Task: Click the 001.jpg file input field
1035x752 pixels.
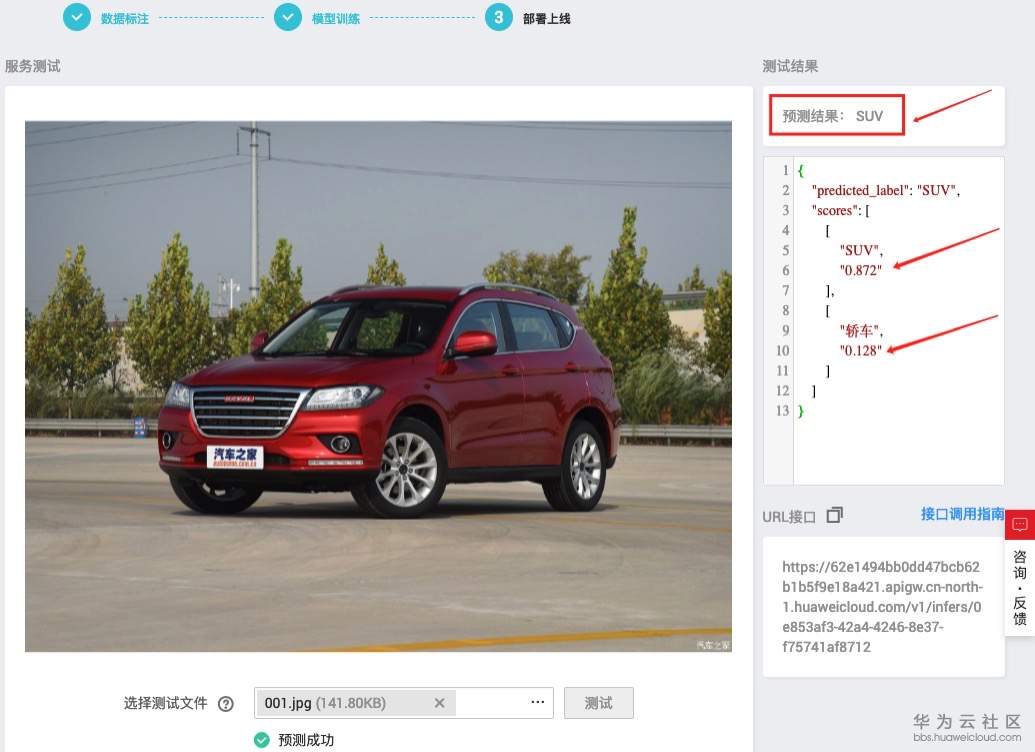Action: [403, 703]
